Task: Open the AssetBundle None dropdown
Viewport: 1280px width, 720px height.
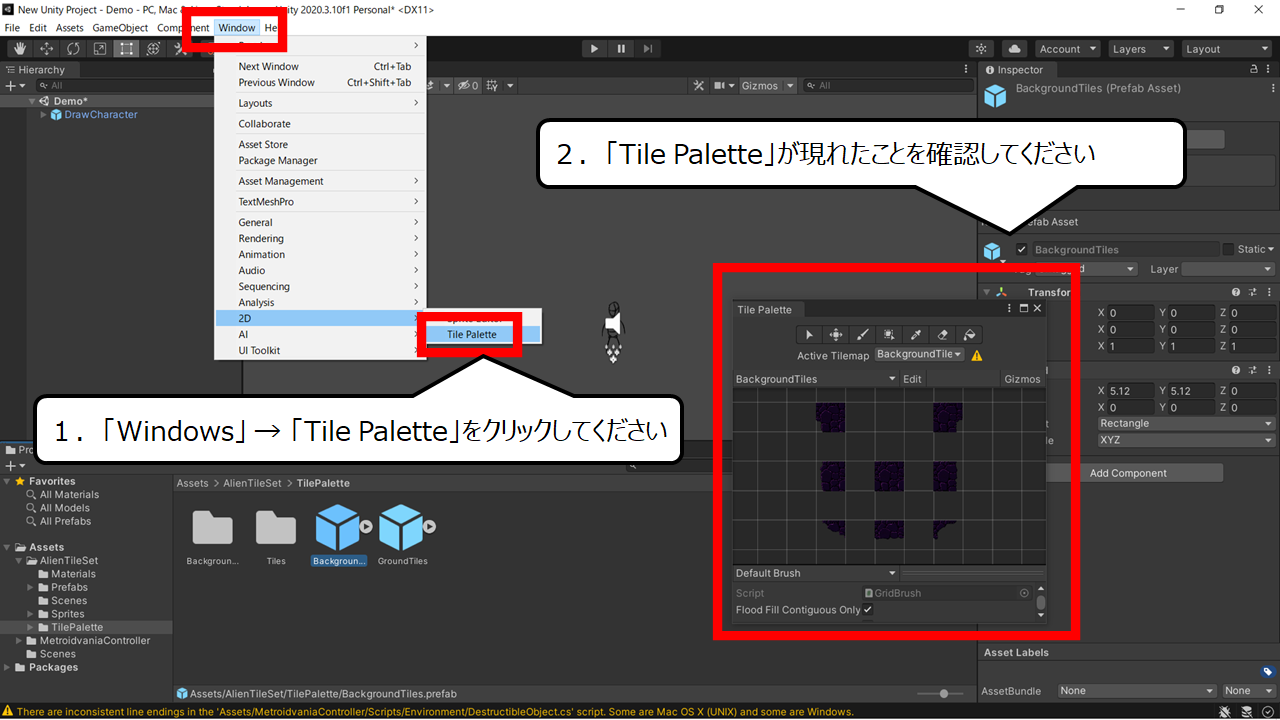Action: click(1137, 691)
